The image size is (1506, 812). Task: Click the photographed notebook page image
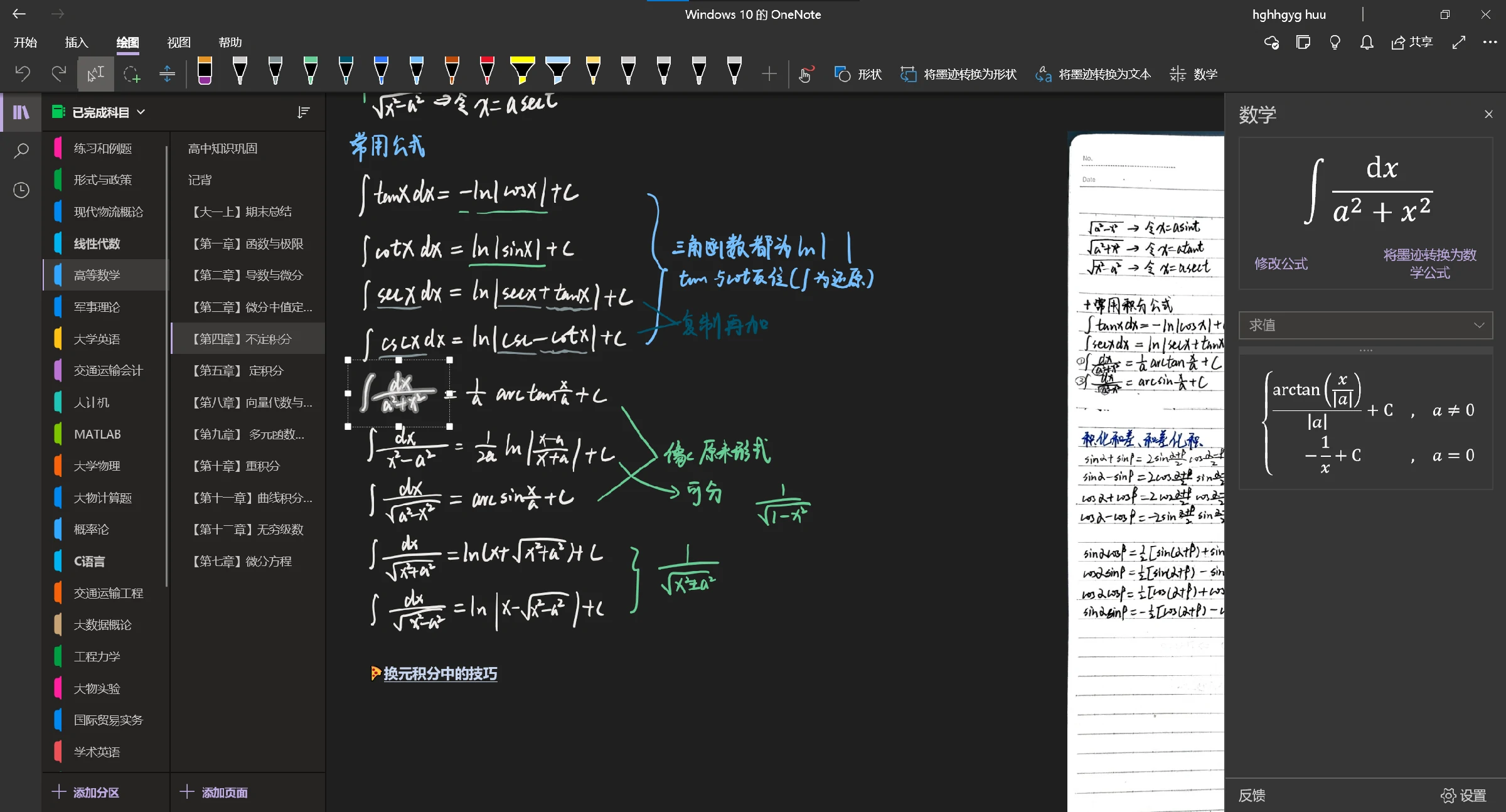pos(1146,472)
